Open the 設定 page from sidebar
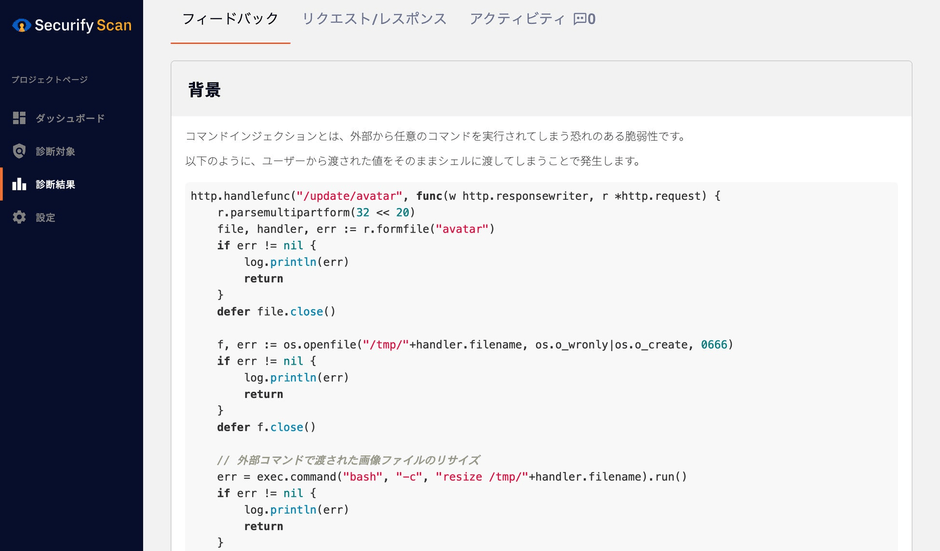This screenshot has width=940, height=551. click(45, 217)
